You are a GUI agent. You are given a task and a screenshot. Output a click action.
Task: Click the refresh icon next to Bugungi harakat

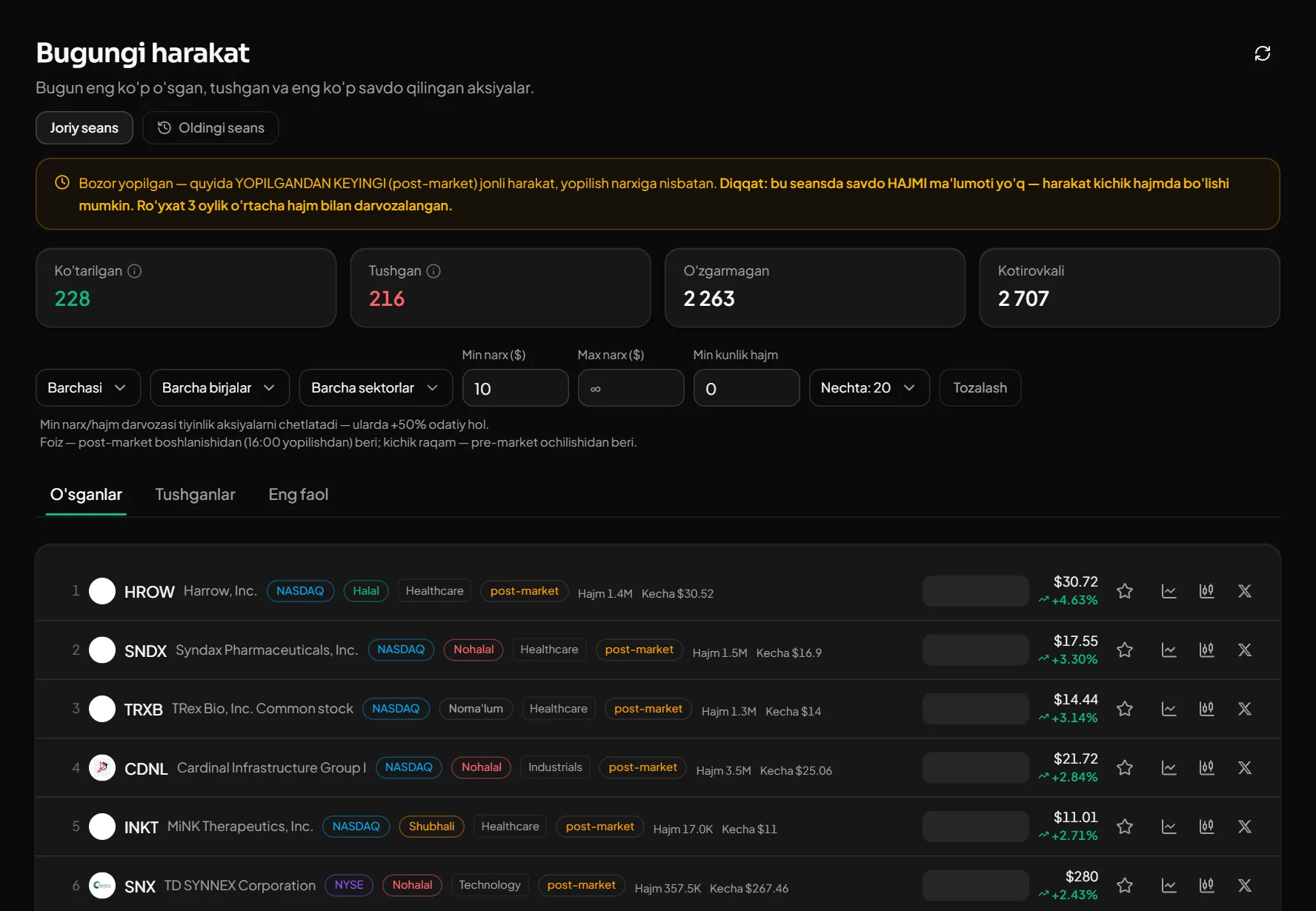pyautogui.click(x=1263, y=53)
